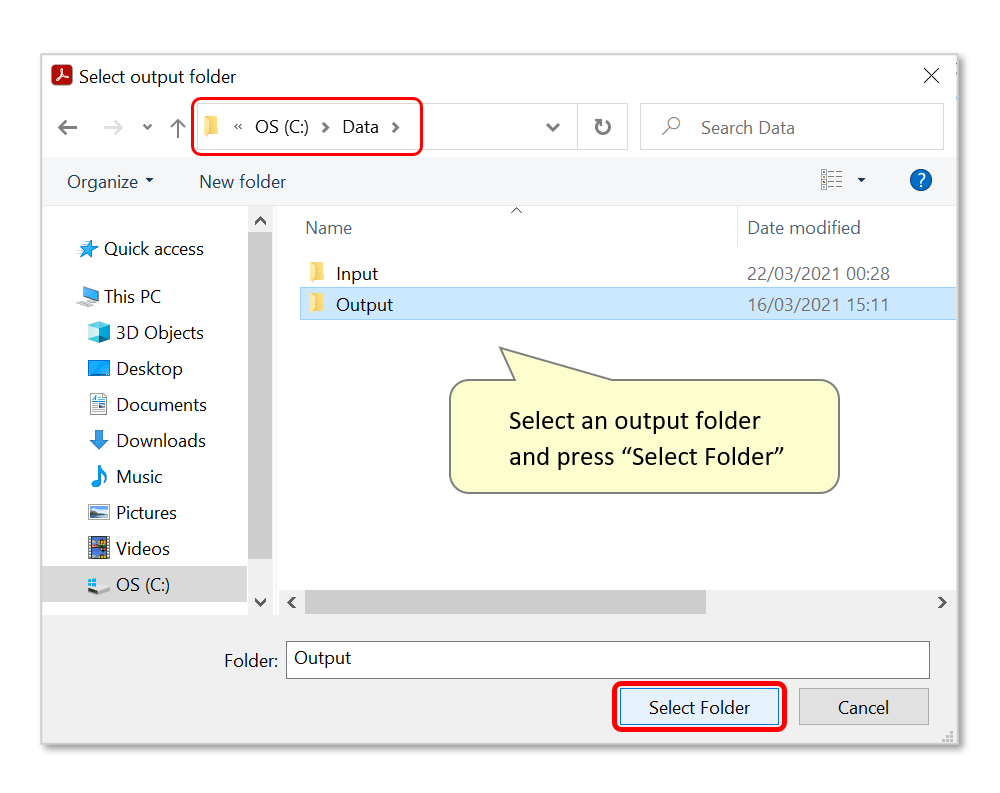
Task: Open Documents in the sidebar
Action: (x=147, y=404)
